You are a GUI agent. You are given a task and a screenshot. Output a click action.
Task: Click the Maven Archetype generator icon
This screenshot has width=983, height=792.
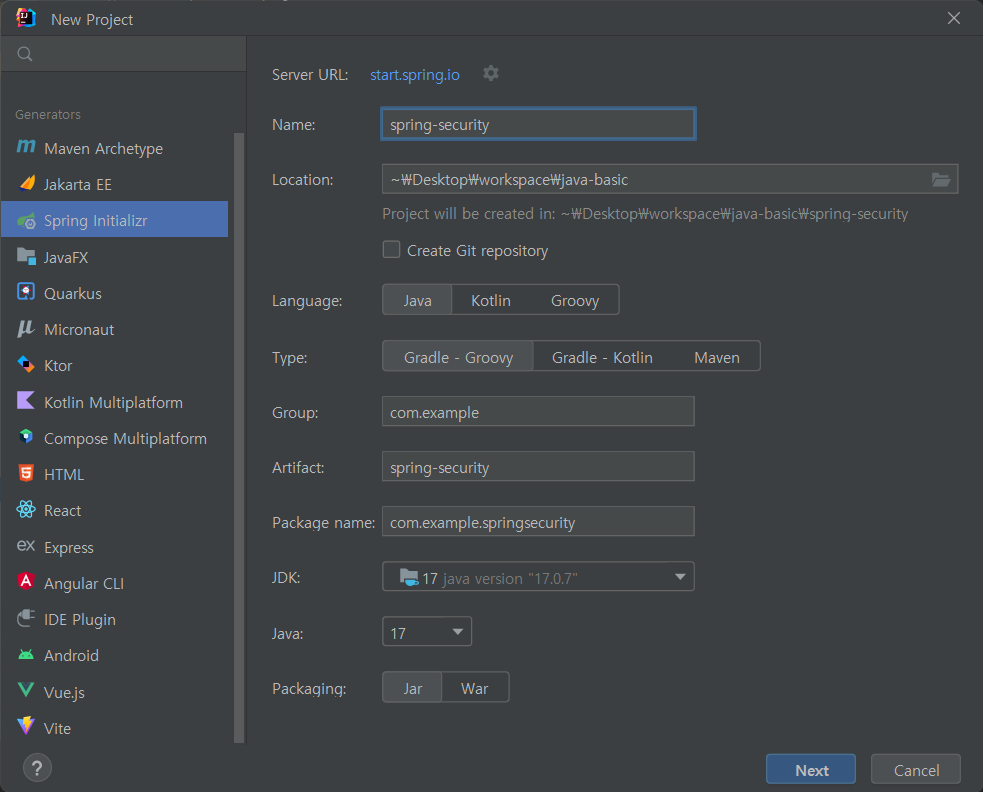click(x=26, y=147)
